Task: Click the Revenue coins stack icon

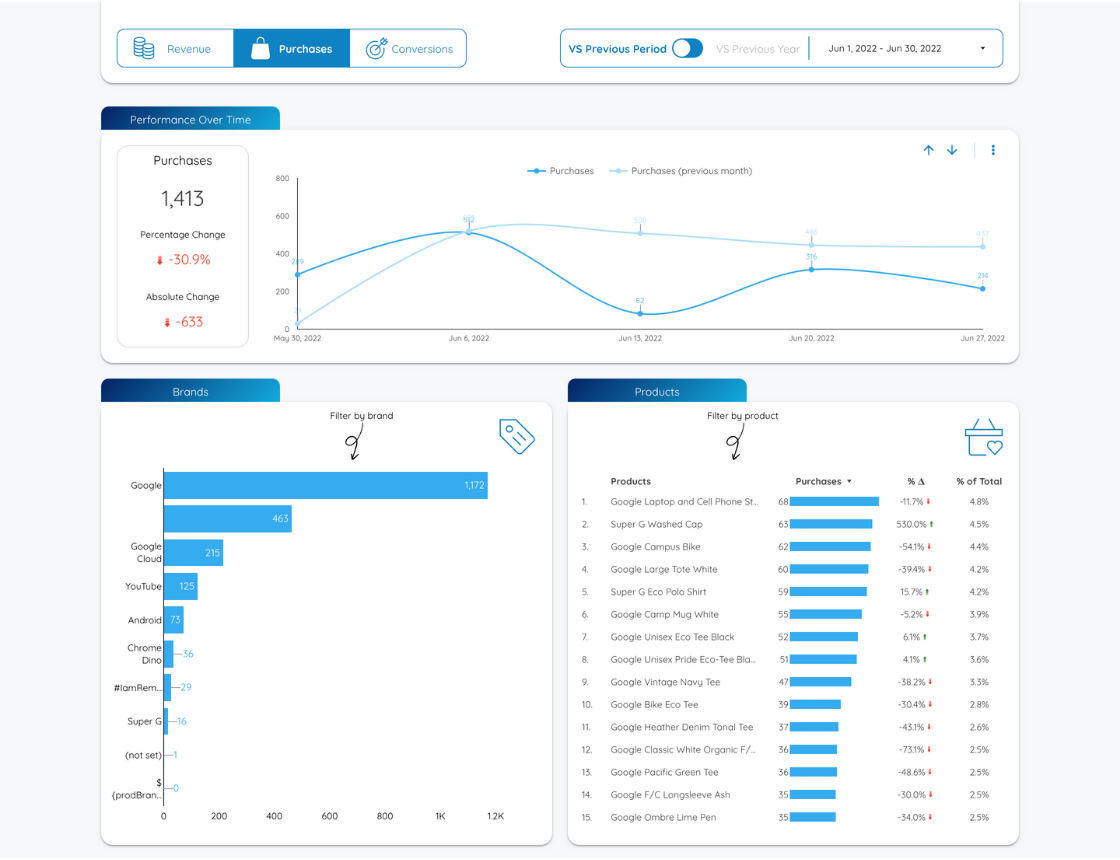Action: tap(144, 48)
